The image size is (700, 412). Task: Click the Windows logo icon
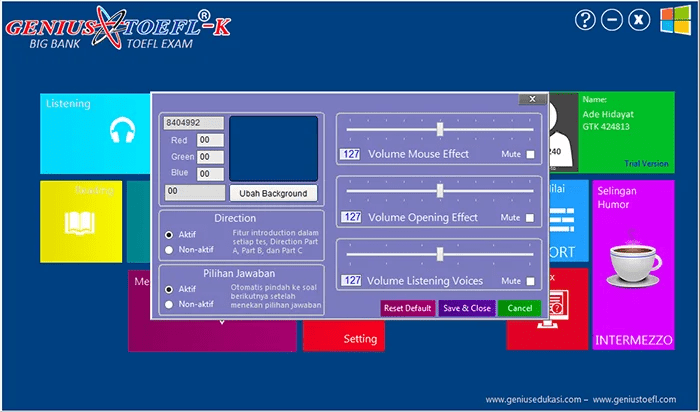point(675,20)
